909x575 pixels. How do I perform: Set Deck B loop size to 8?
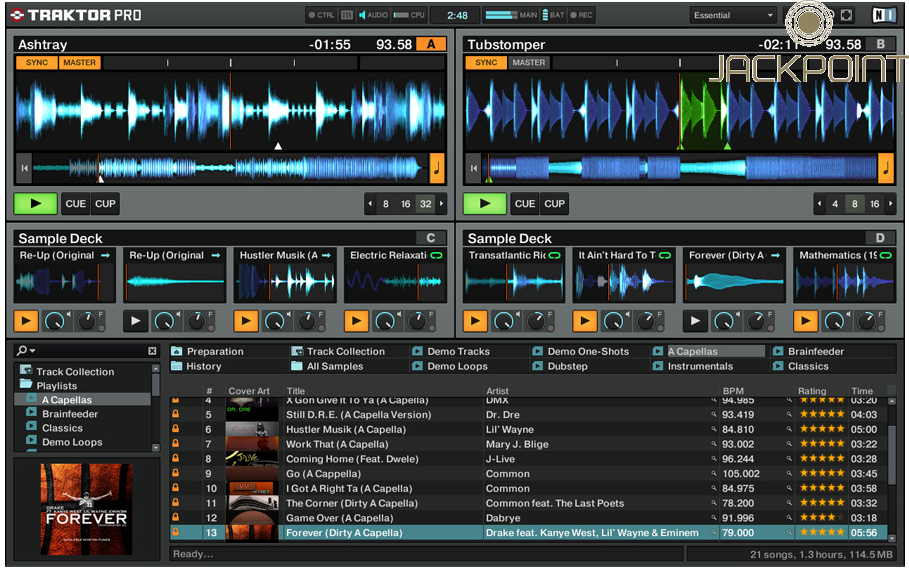[x=855, y=203]
